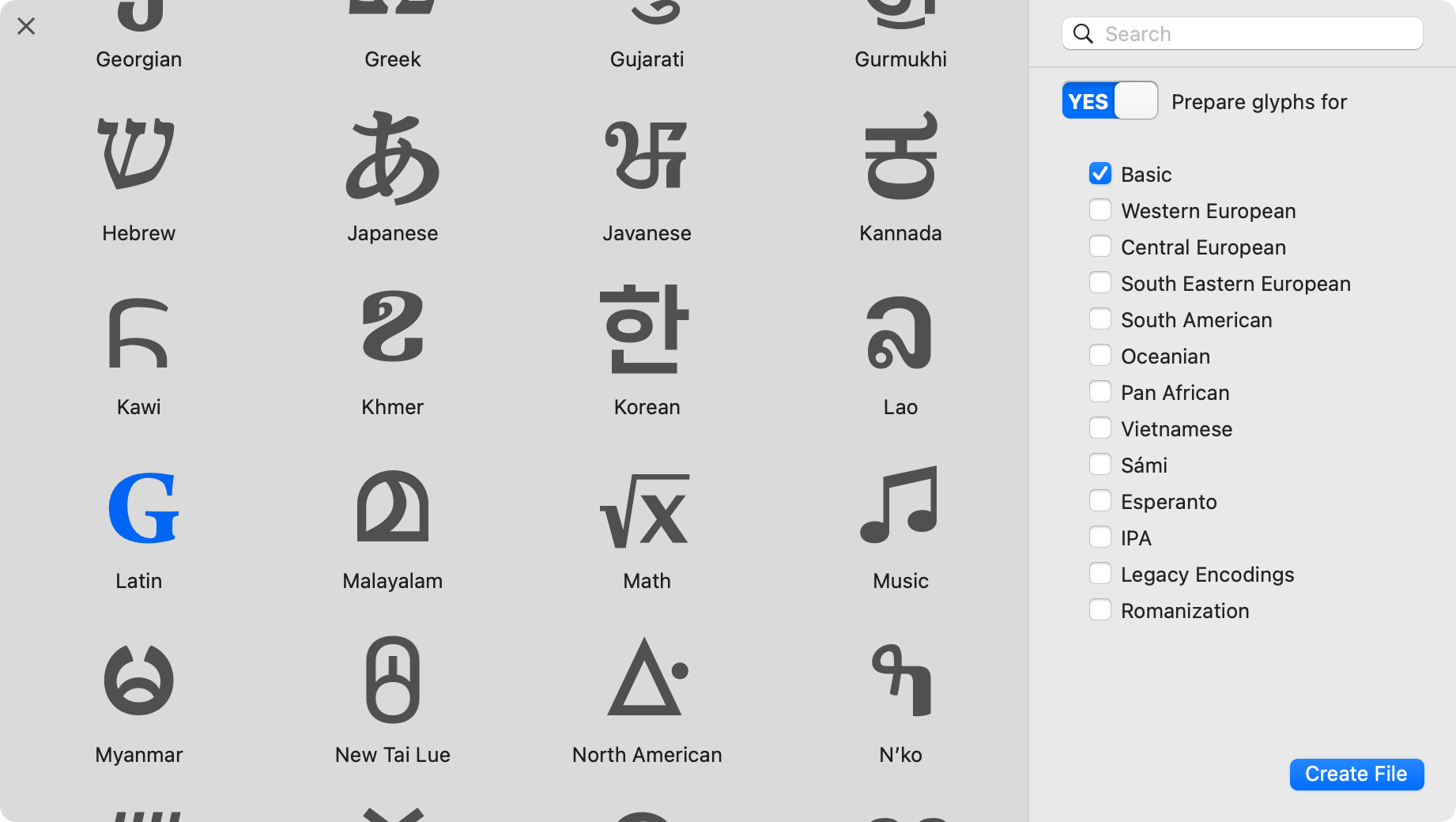The height and width of the screenshot is (822, 1456).
Task: Tick the Pan African checkbox
Action: [1100, 392]
